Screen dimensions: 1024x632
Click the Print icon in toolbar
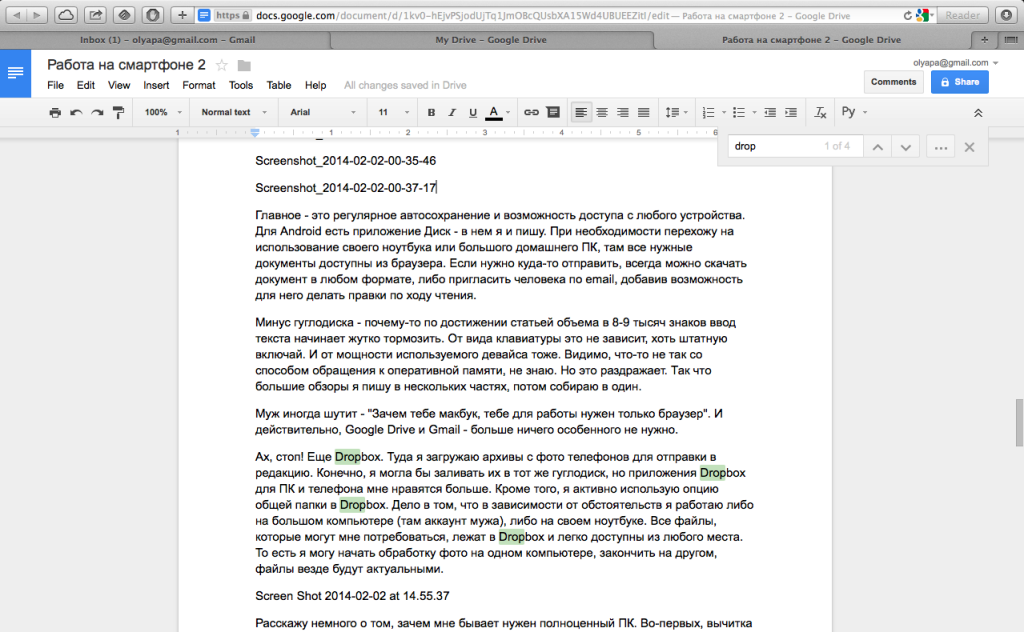pos(55,112)
